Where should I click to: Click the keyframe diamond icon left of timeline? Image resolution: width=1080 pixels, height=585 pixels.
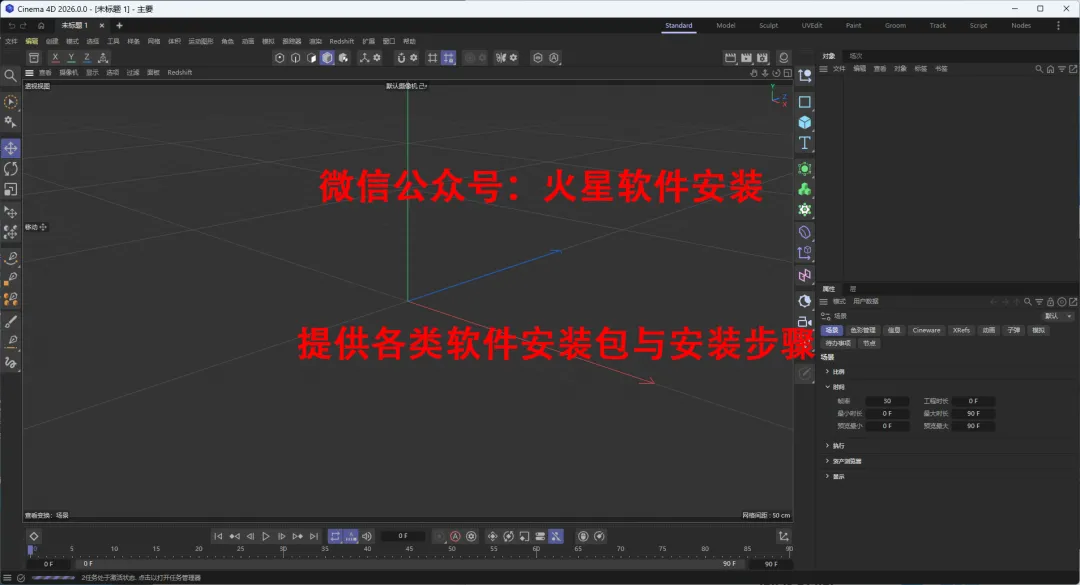34,536
